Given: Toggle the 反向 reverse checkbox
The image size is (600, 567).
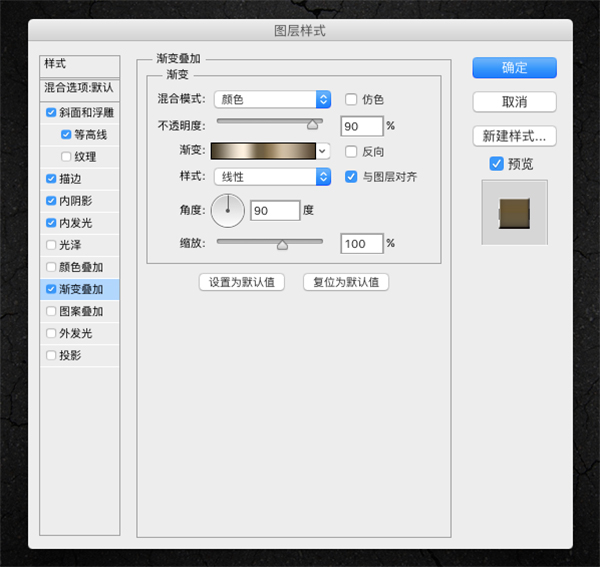Looking at the screenshot, I should point(351,151).
